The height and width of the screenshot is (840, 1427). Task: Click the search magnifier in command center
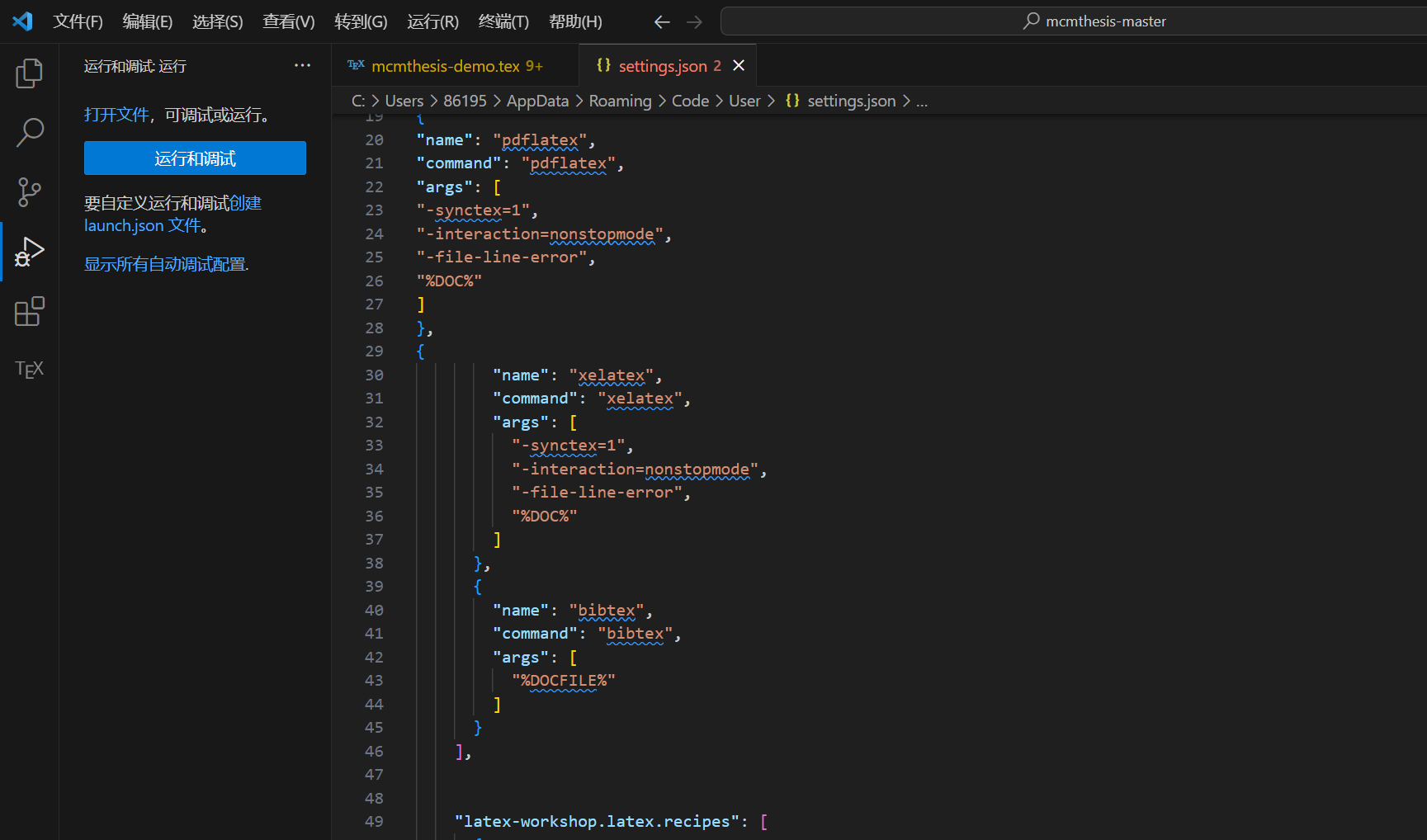[x=1031, y=21]
